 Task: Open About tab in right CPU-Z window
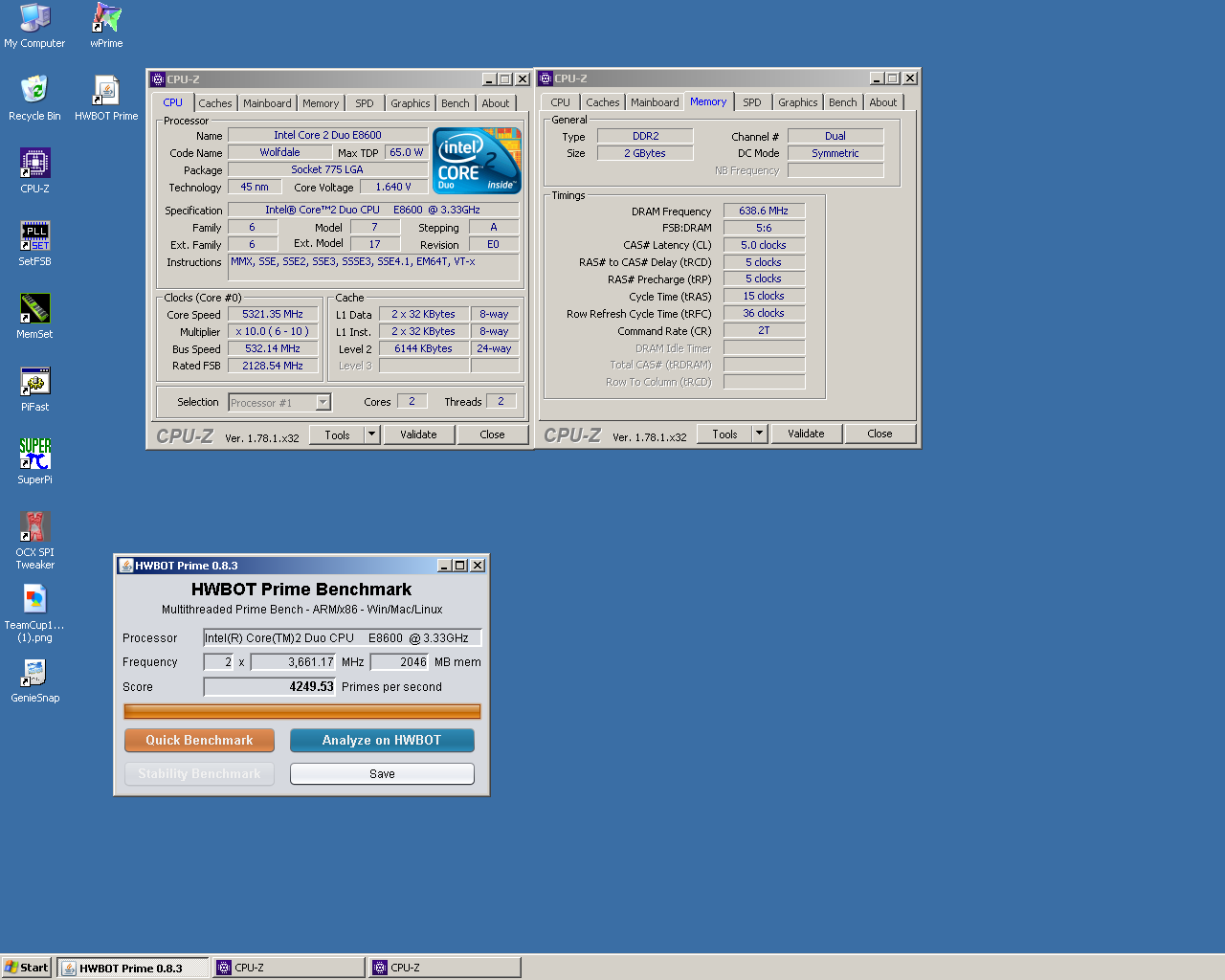coord(883,102)
